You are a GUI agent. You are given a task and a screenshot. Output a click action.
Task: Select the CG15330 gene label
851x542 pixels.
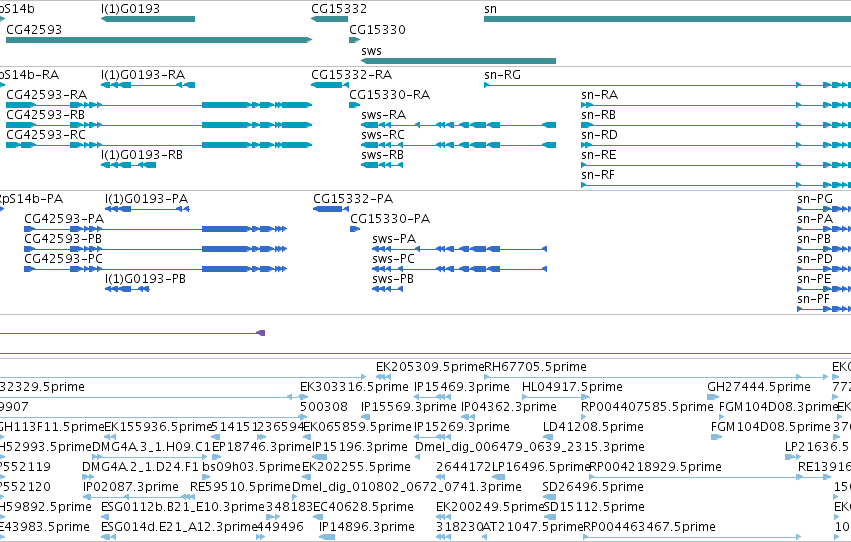[x=377, y=29]
